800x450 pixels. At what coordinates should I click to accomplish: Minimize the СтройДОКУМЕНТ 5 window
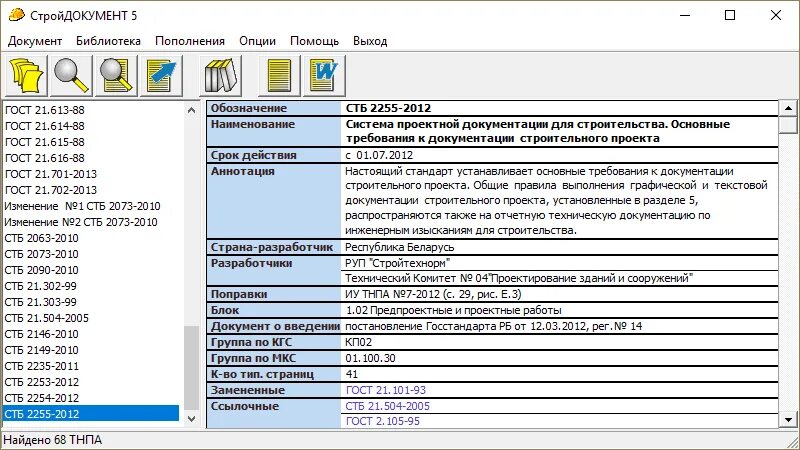click(685, 15)
